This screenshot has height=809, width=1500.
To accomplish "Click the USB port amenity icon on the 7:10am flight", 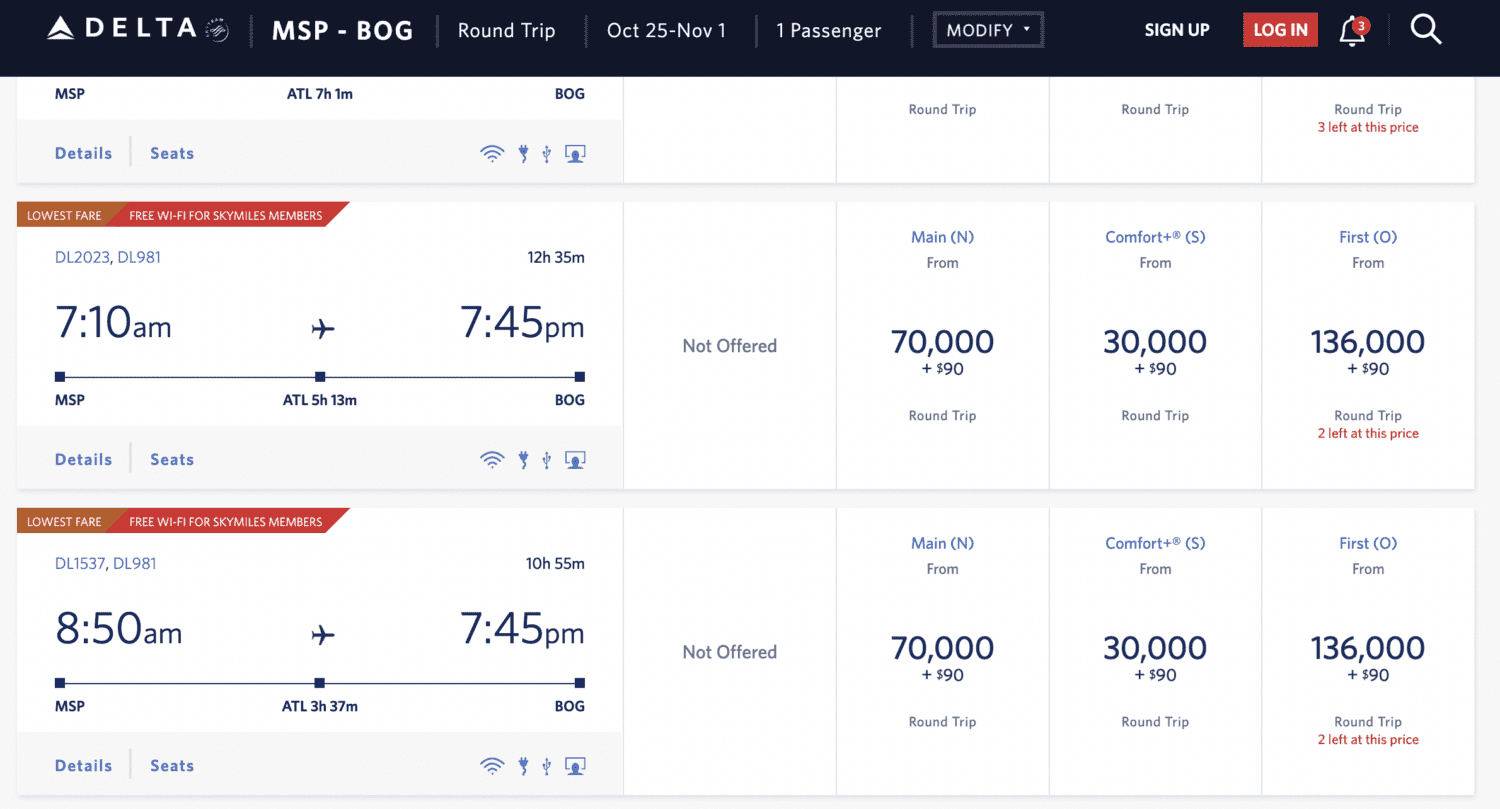I will point(546,459).
